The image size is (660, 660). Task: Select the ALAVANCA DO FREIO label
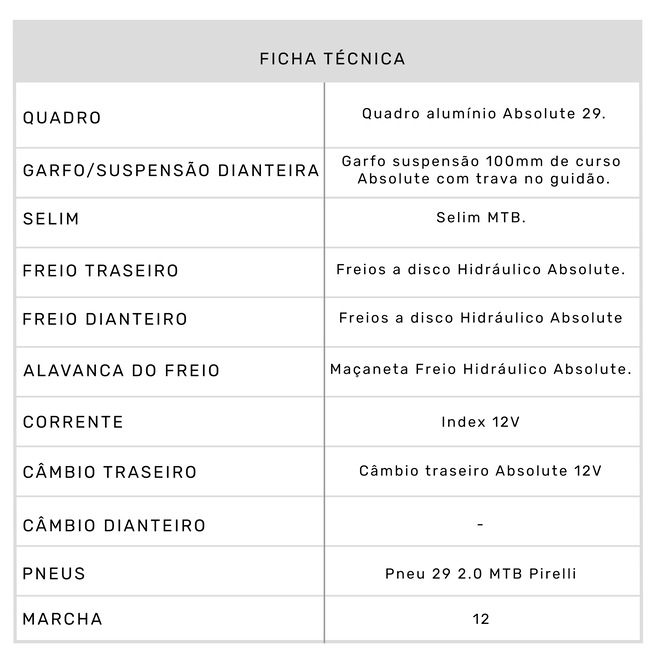coord(121,371)
